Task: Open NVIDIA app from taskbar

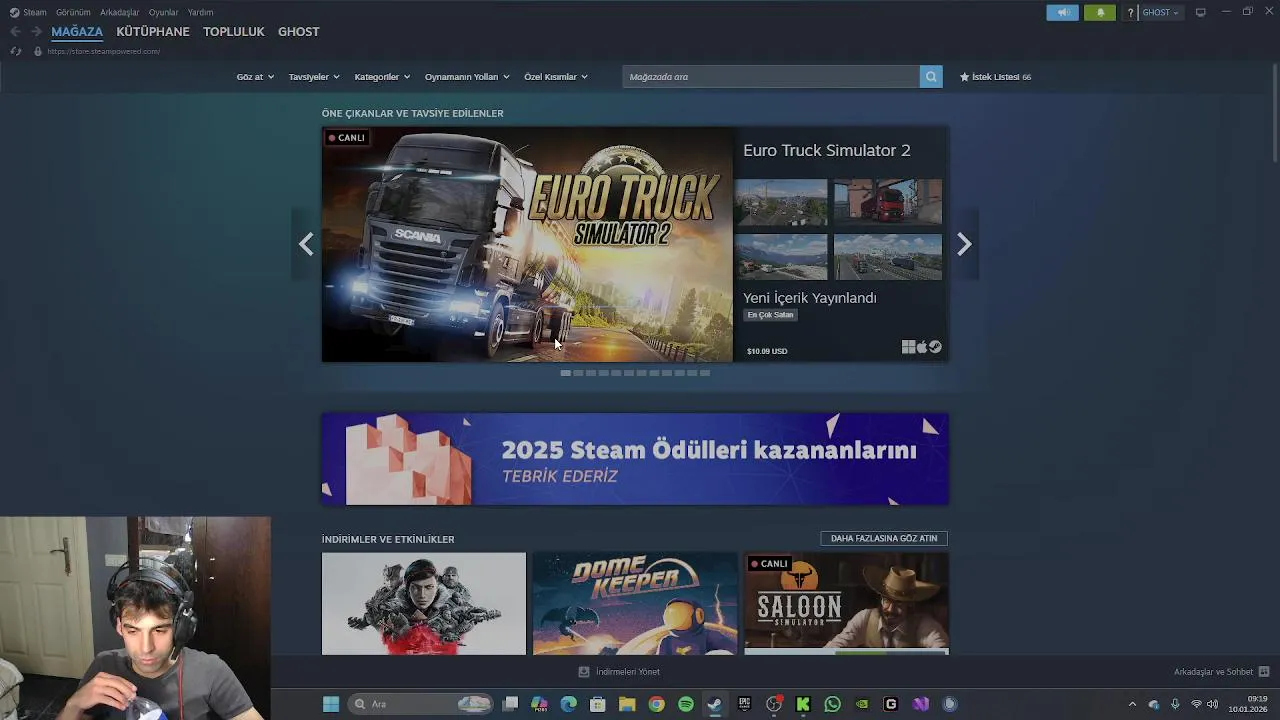Action: (862, 704)
